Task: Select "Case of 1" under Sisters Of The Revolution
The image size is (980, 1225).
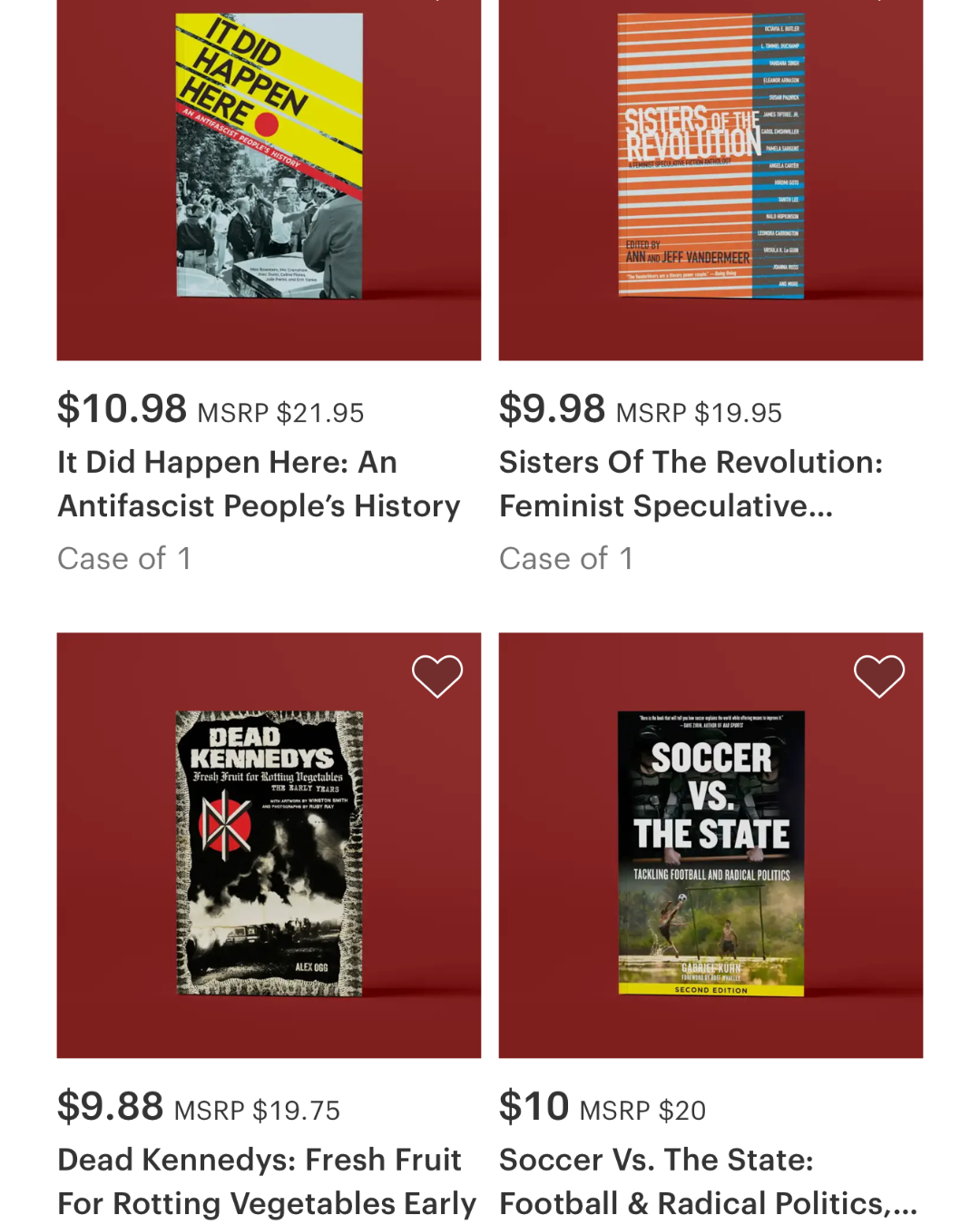Action: pyautogui.click(x=566, y=559)
